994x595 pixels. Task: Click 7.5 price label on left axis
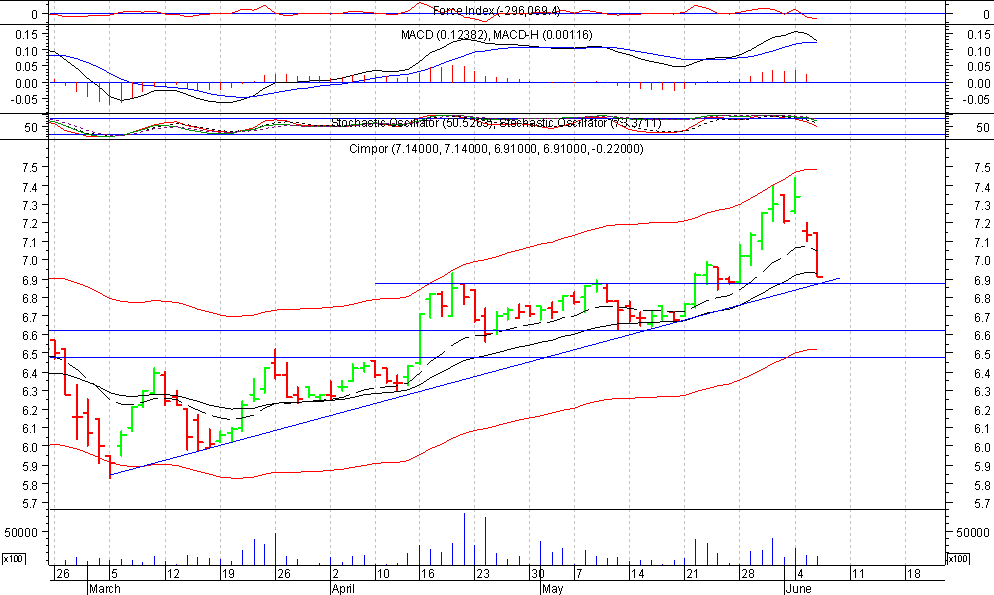tap(32, 167)
